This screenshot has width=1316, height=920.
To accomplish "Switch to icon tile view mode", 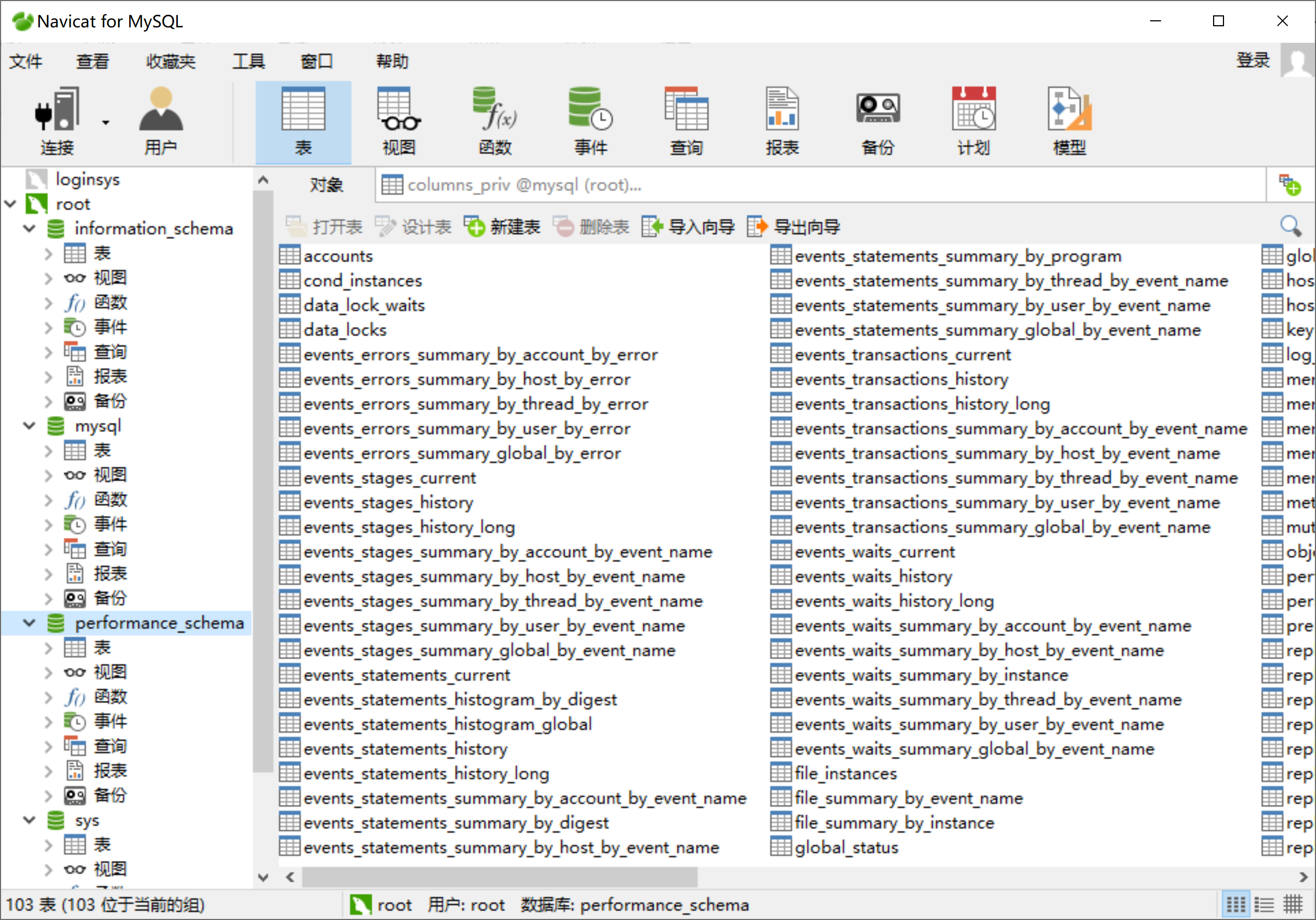I will pos(1235,905).
